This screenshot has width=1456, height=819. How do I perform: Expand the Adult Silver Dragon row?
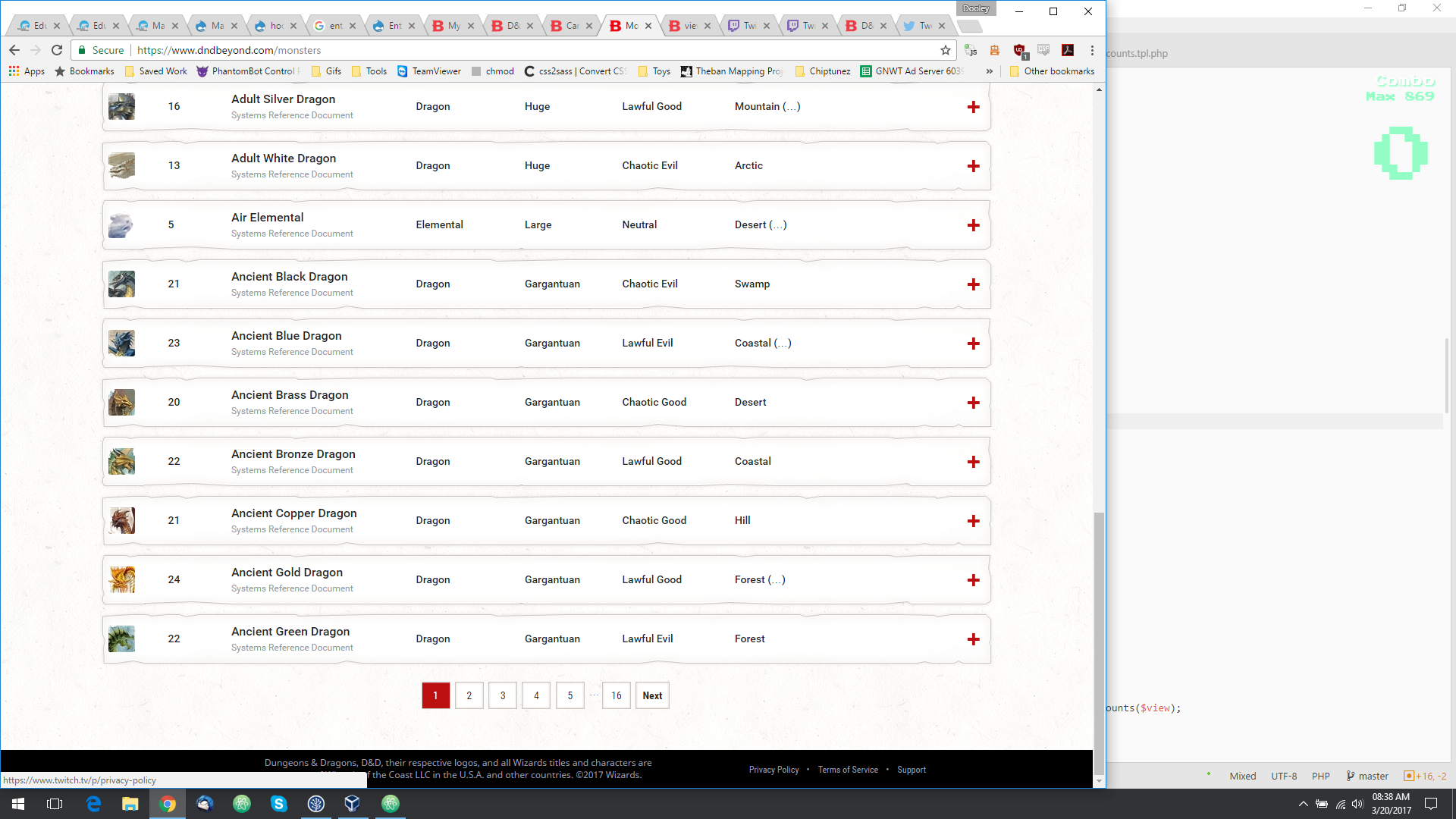pos(974,107)
